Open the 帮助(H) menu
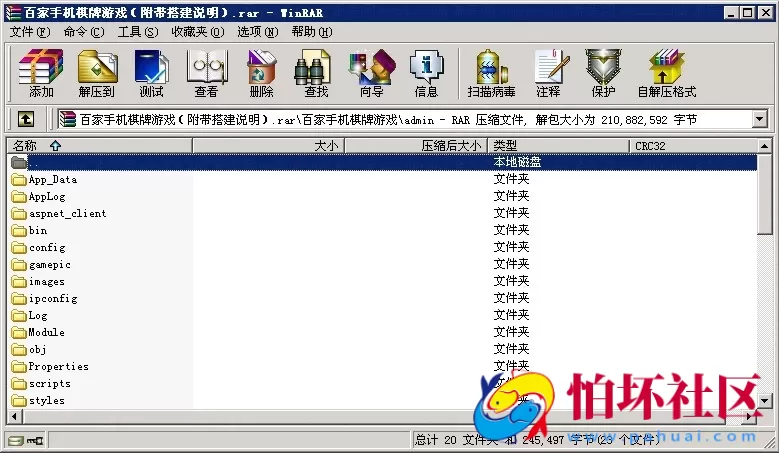779x453 pixels. point(312,32)
